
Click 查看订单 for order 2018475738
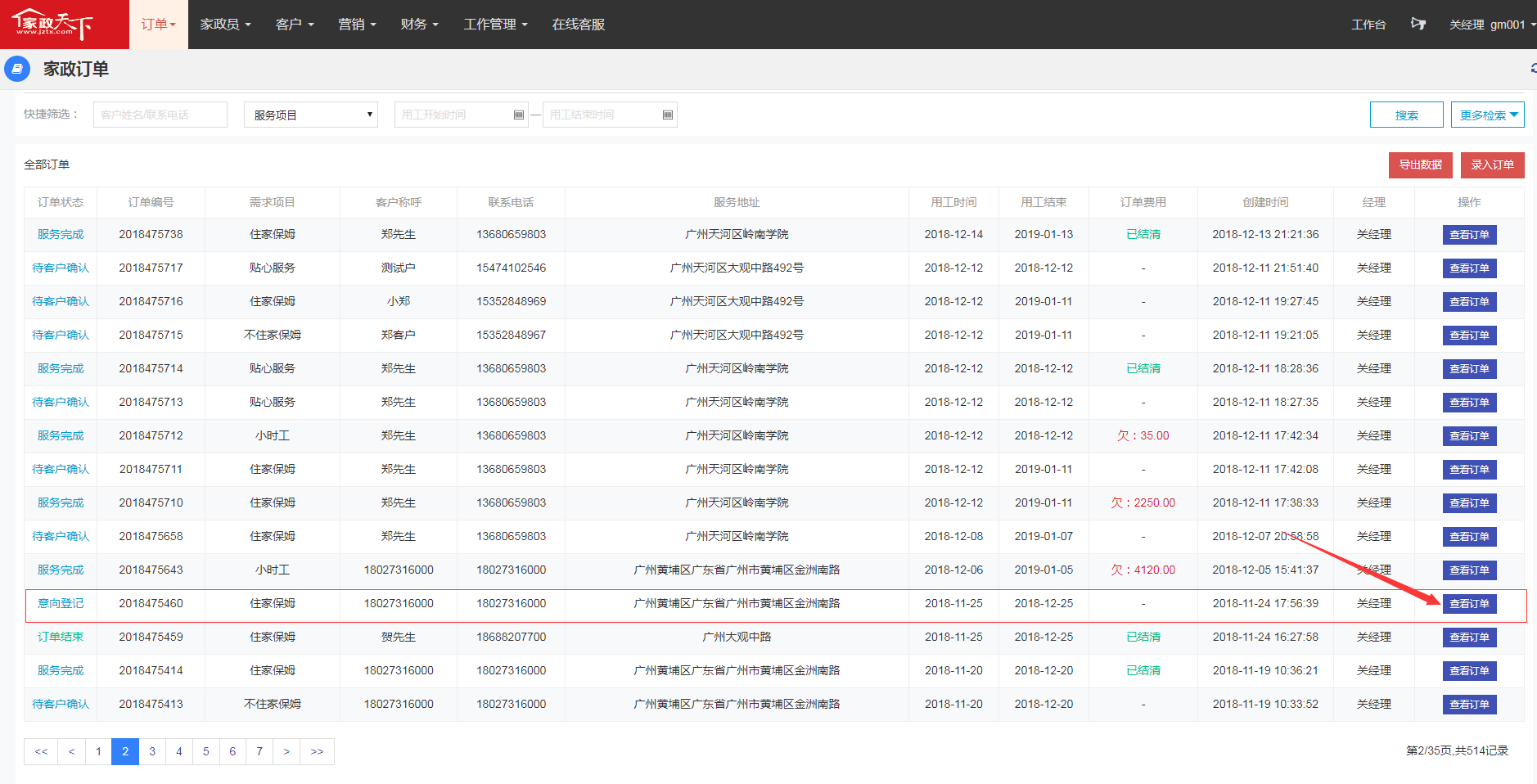click(x=1470, y=235)
